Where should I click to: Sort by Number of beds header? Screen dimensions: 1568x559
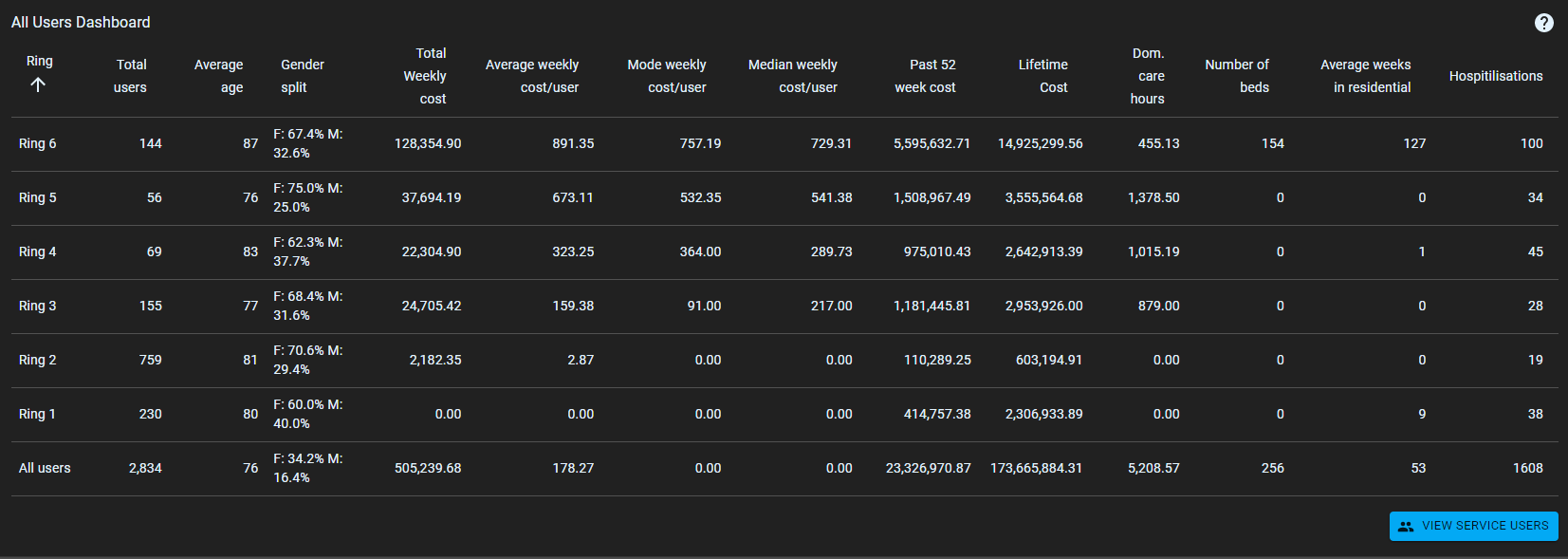[1237, 76]
